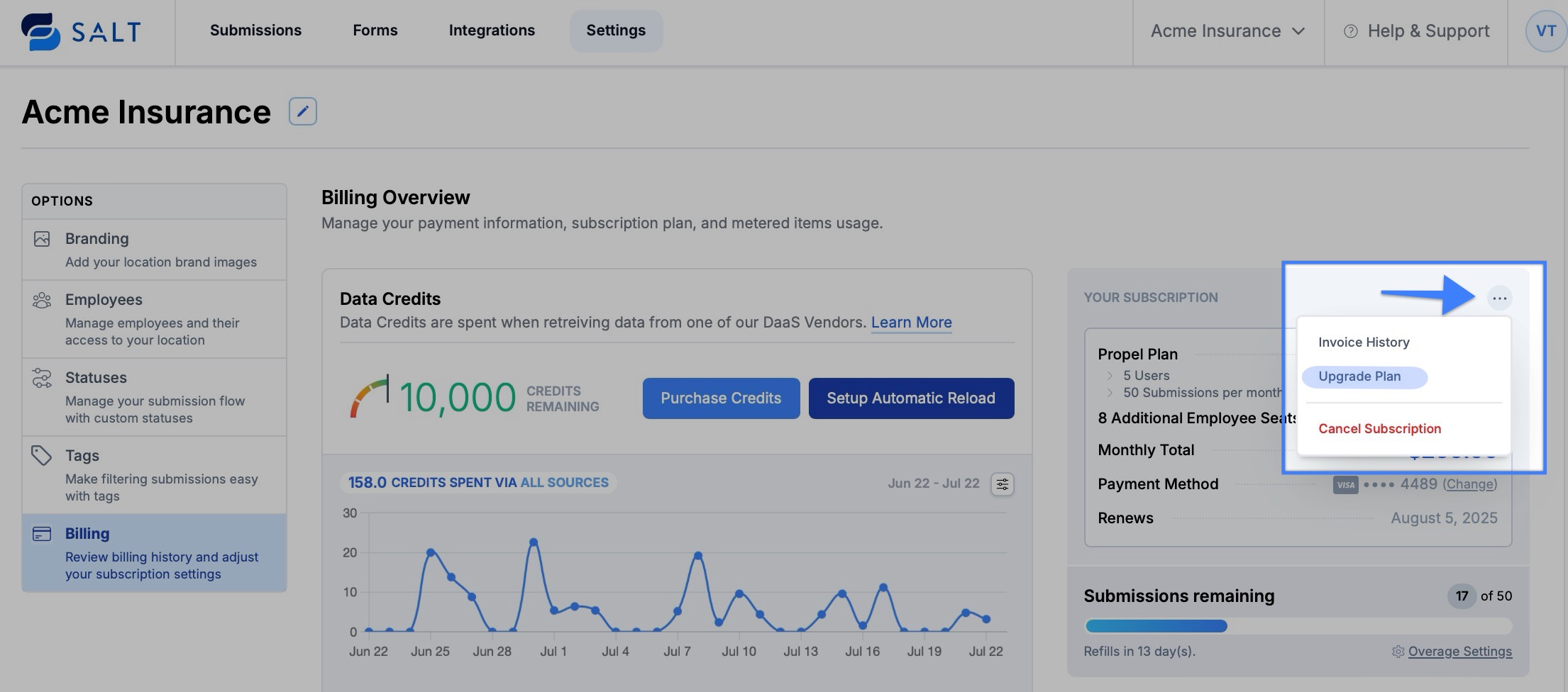Click the Purchase Credits button

coord(721,398)
